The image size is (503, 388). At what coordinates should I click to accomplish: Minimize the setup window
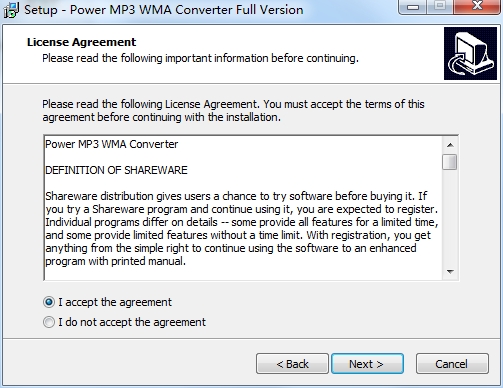(x=413, y=6)
